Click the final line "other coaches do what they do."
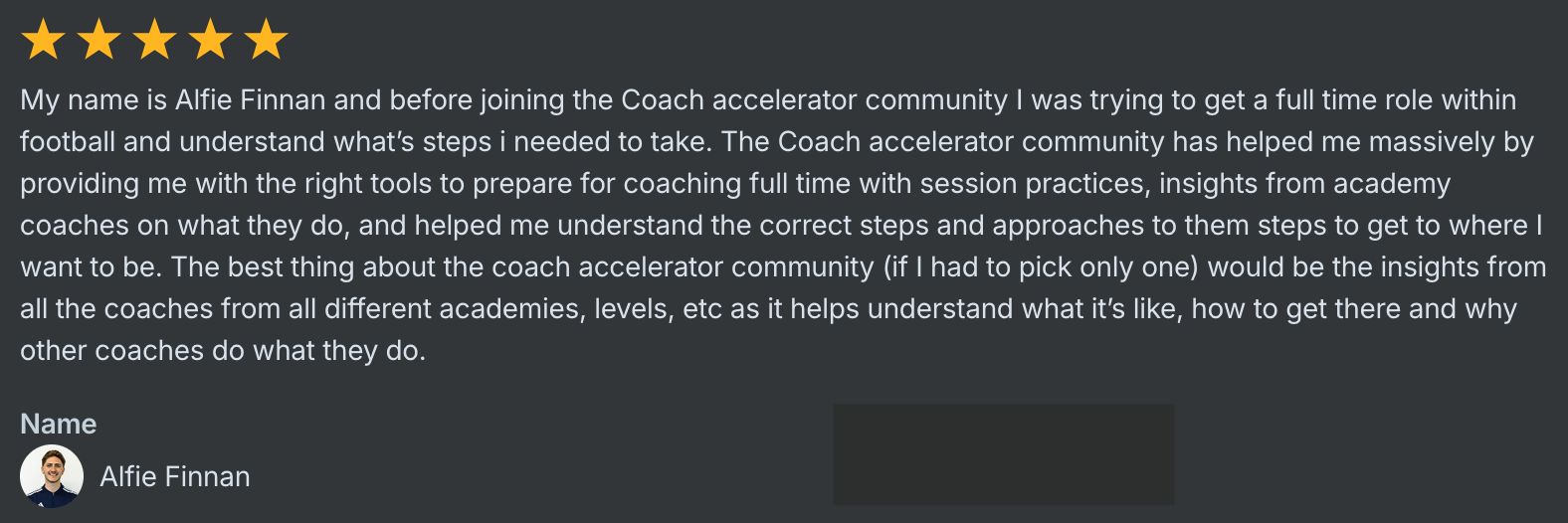The height and width of the screenshot is (523, 1568). point(223,351)
